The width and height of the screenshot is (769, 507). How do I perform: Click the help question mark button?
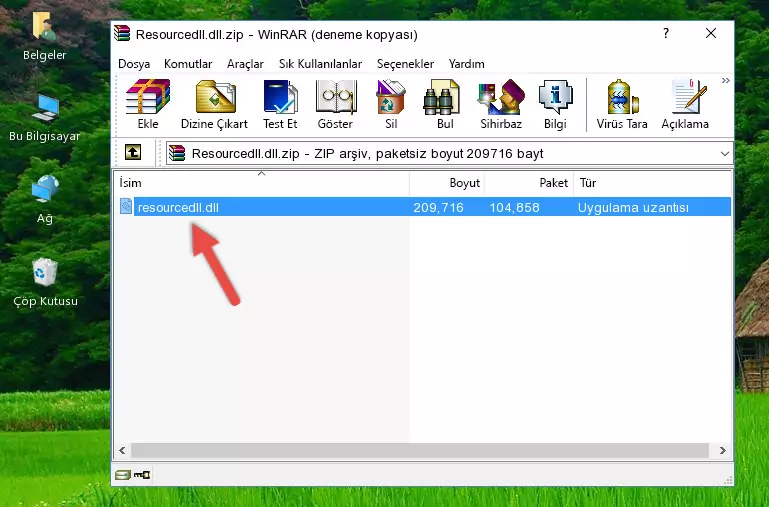click(666, 33)
